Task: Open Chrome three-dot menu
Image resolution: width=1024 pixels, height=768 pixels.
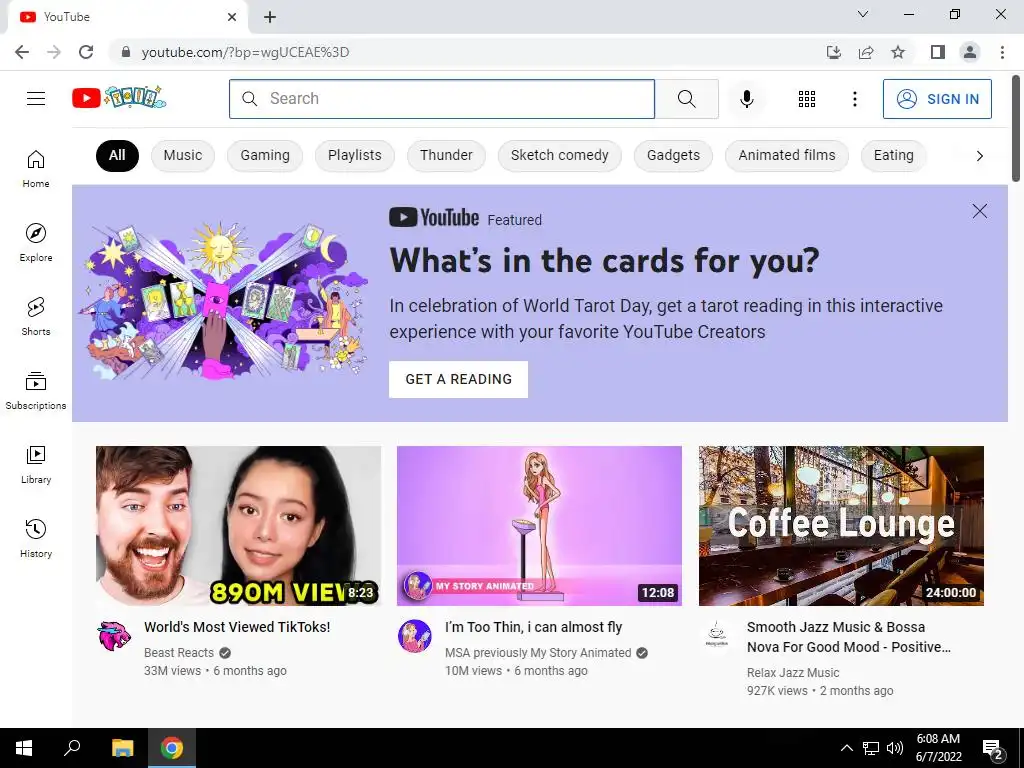Action: [x=1002, y=52]
